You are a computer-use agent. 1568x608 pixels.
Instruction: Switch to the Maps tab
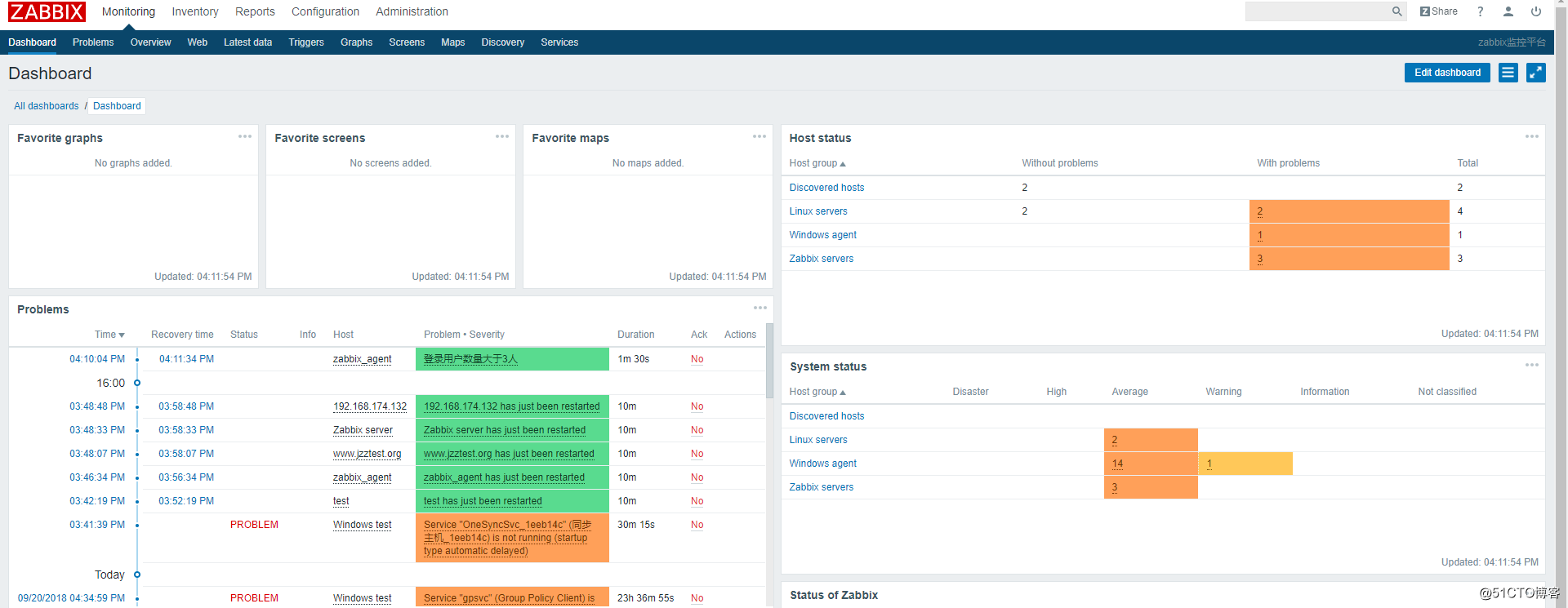coord(452,42)
